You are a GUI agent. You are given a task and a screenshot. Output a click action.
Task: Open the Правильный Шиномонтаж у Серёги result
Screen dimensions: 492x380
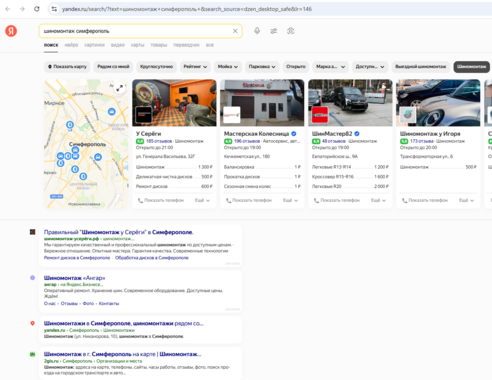pyautogui.click(x=119, y=232)
